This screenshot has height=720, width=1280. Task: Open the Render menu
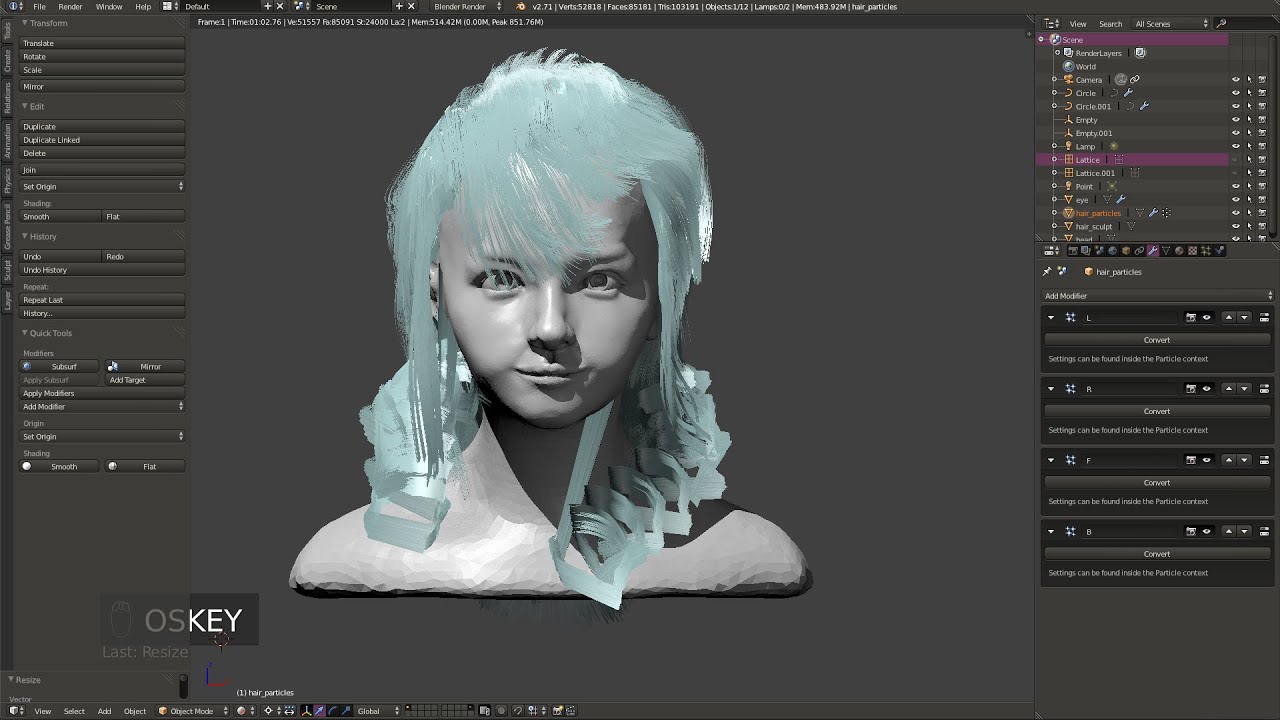coord(70,7)
